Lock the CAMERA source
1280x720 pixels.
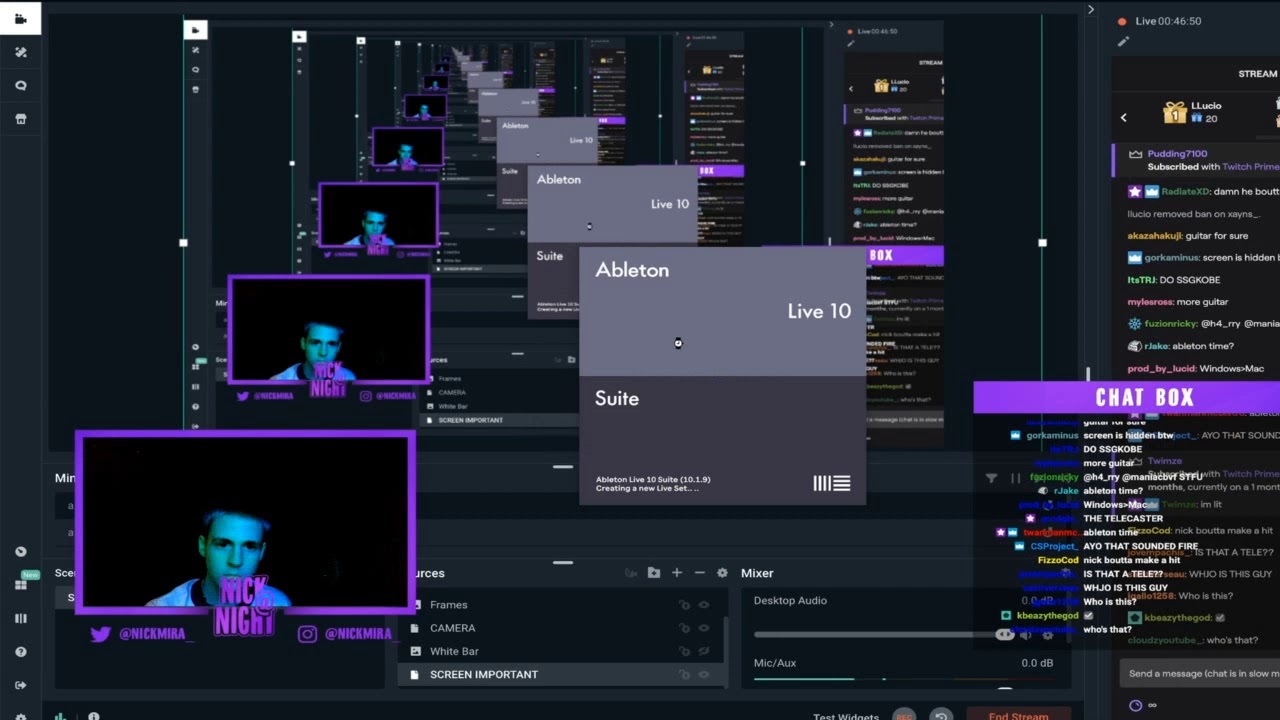684,628
